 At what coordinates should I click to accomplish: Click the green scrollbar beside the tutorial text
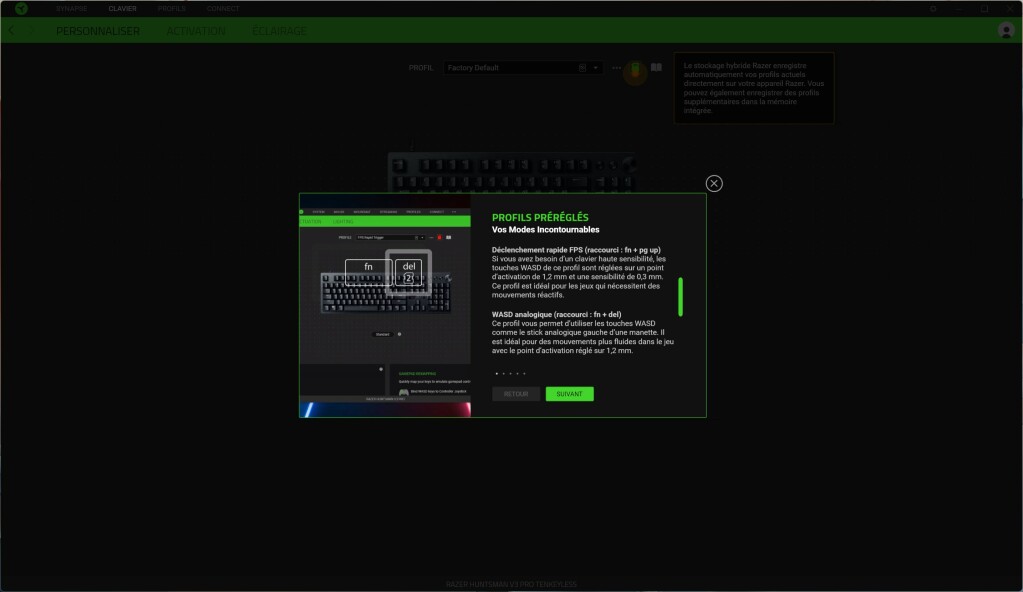tap(680, 297)
